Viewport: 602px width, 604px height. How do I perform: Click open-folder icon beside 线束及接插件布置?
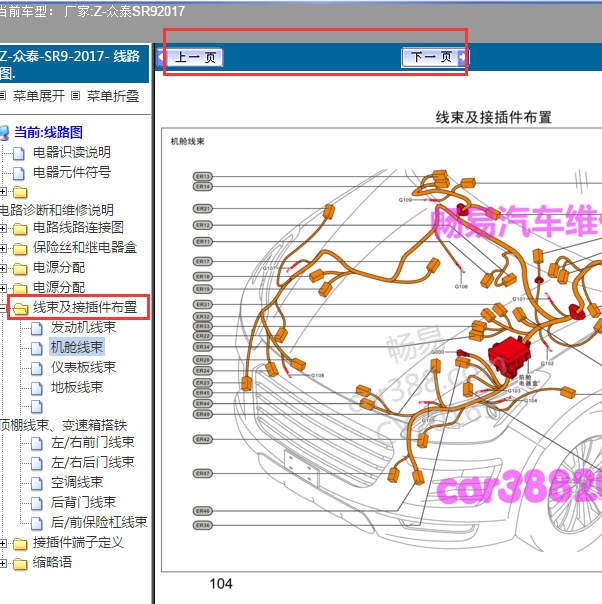coord(20,309)
